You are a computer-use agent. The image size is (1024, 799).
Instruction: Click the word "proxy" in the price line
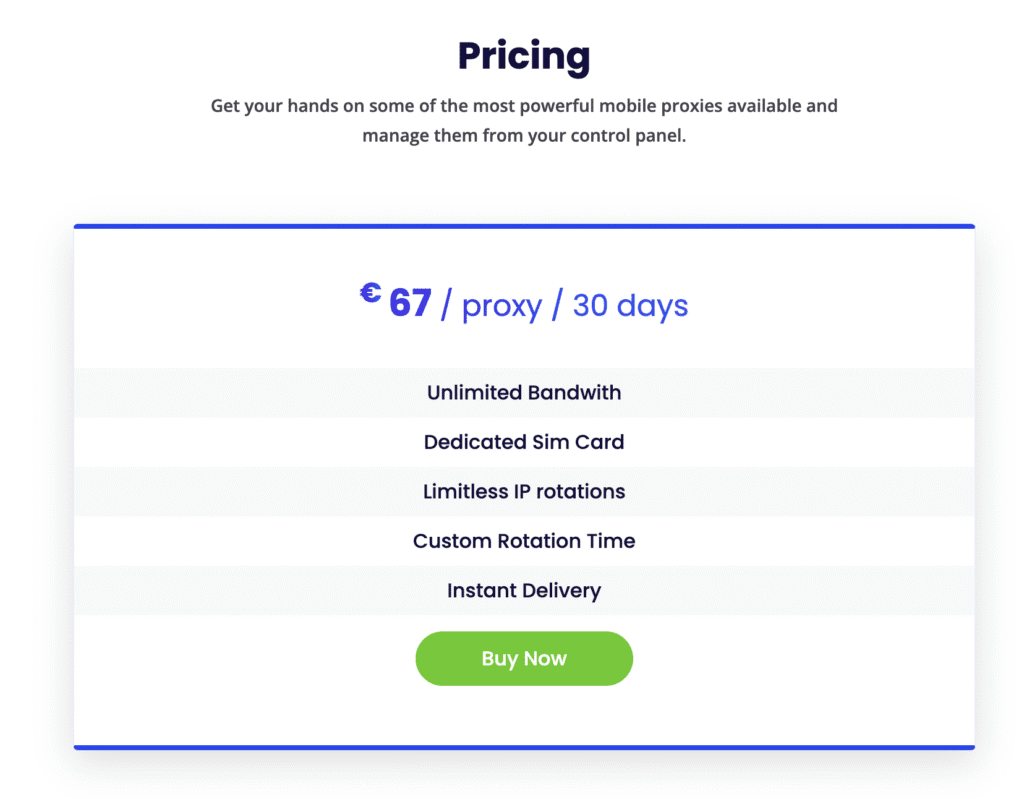(x=502, y=305)
